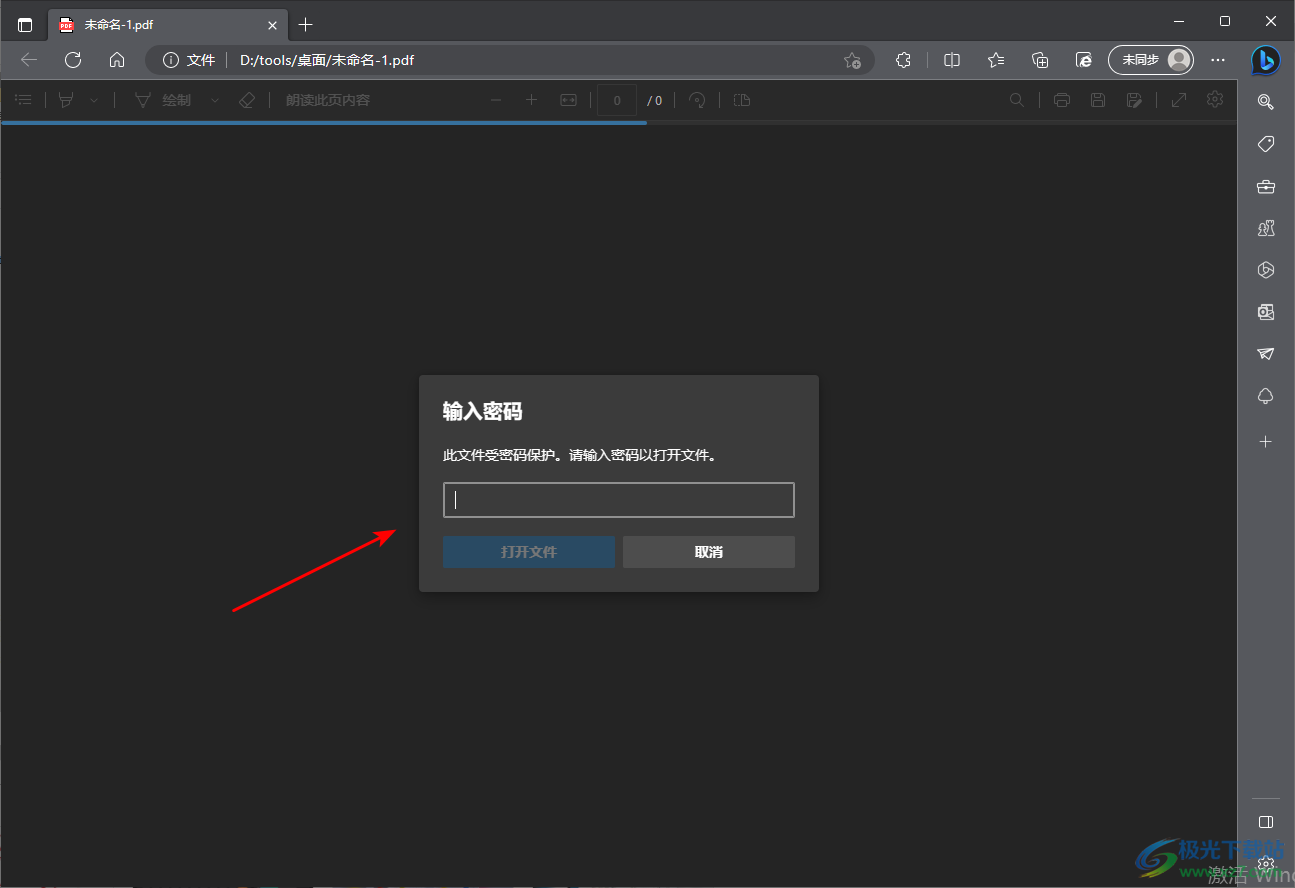
Task: Toggle fit to width
Action: [x=568, y=100]
